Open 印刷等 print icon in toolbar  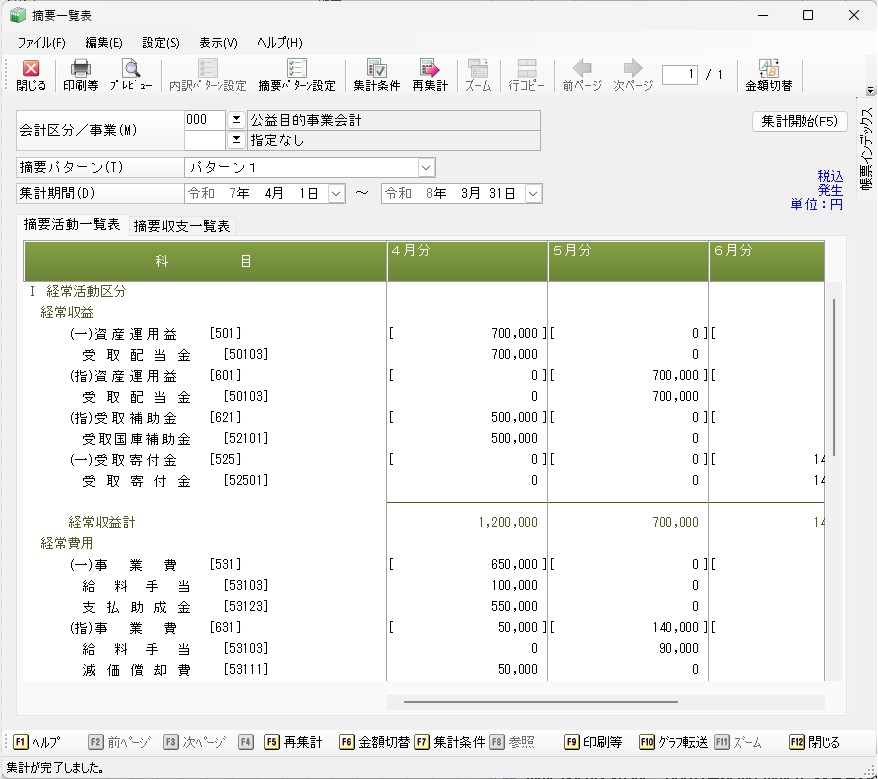click(80, 75)
